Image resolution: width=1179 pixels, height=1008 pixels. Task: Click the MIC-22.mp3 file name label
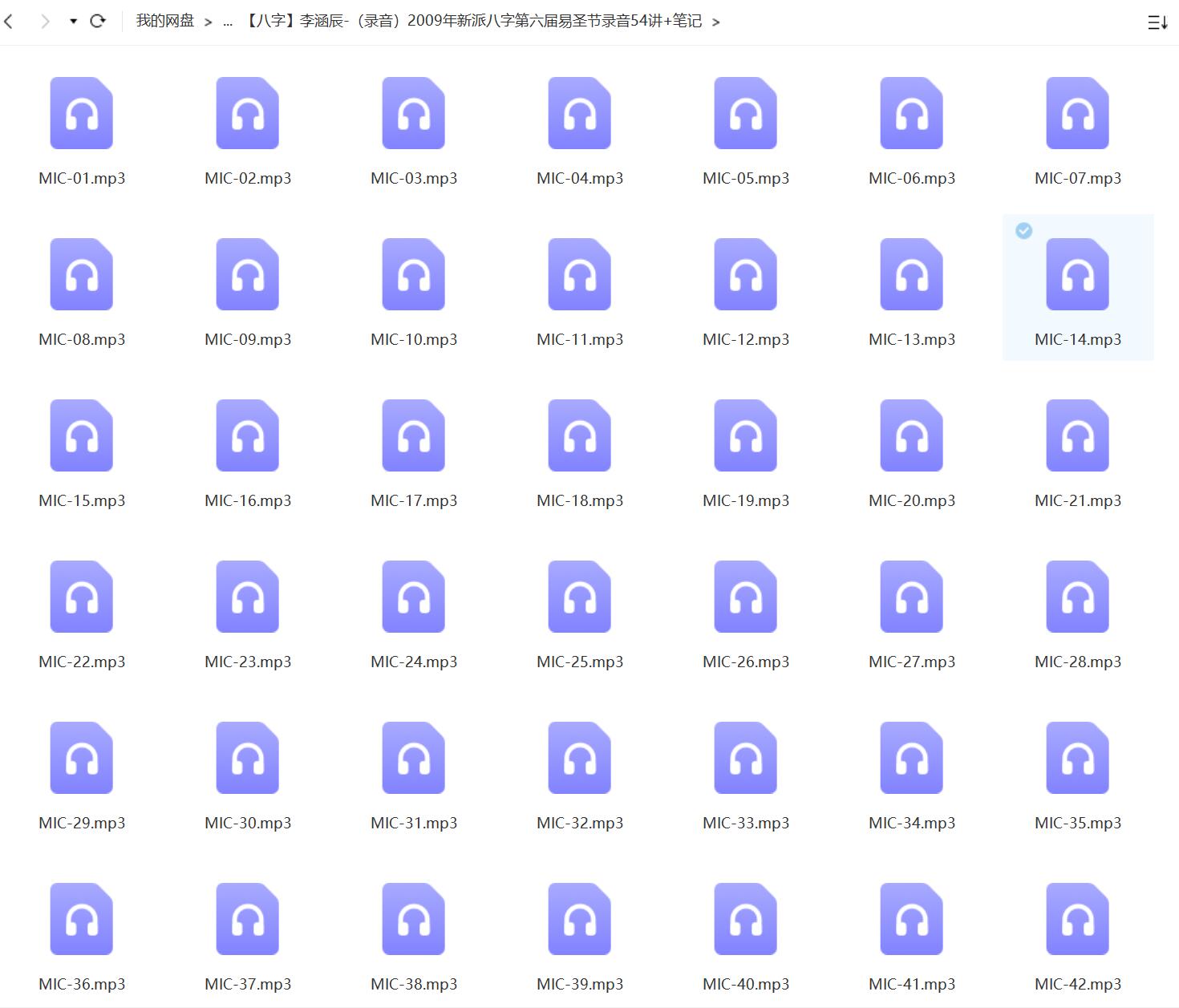pyautogui.click(x=82, y=662)
